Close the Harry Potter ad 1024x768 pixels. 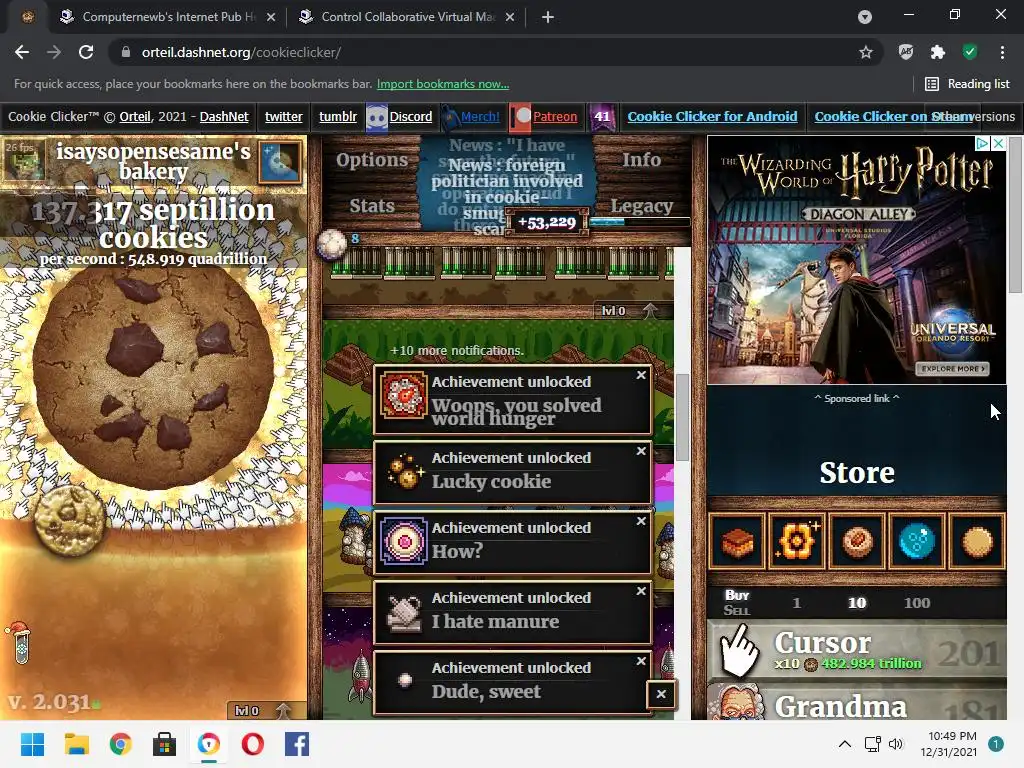(x=998, y=143)
